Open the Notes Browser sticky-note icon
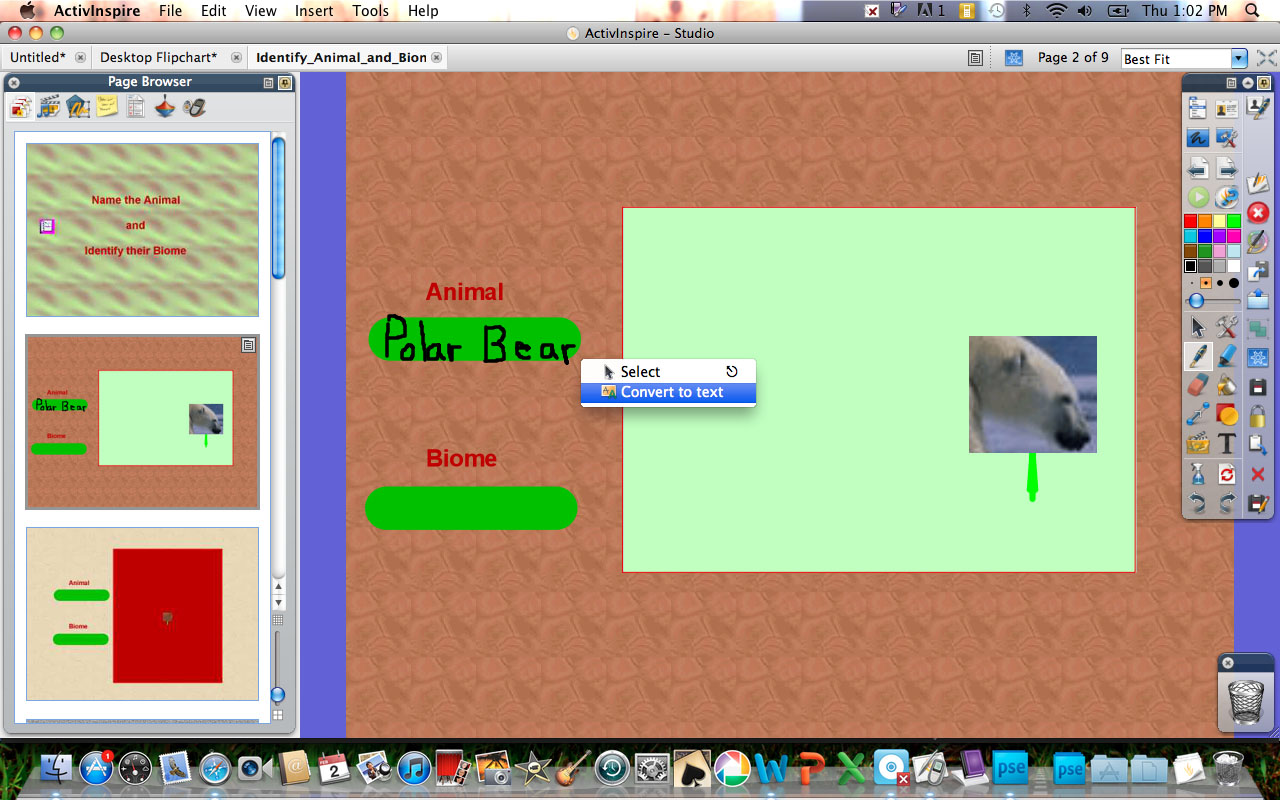This screenshot has height=800, width=1280. pyautogui.click(x=107, y=105)
